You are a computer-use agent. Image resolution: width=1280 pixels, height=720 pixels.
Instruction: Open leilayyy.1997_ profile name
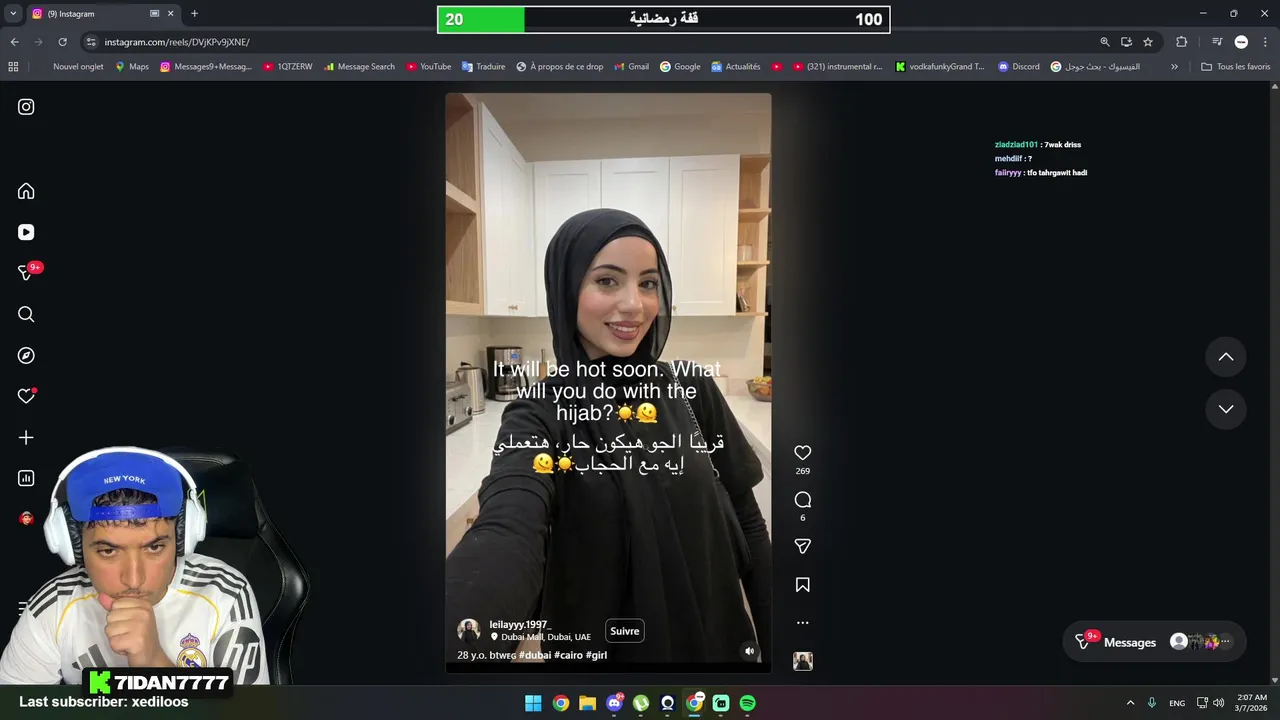(x=520, y=624)
